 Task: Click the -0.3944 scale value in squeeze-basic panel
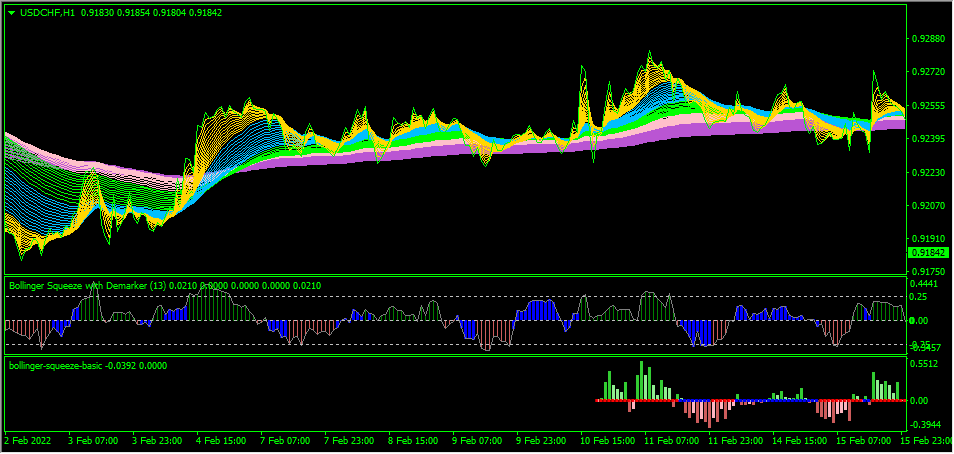pyautogui.click(x=925, y=424)
